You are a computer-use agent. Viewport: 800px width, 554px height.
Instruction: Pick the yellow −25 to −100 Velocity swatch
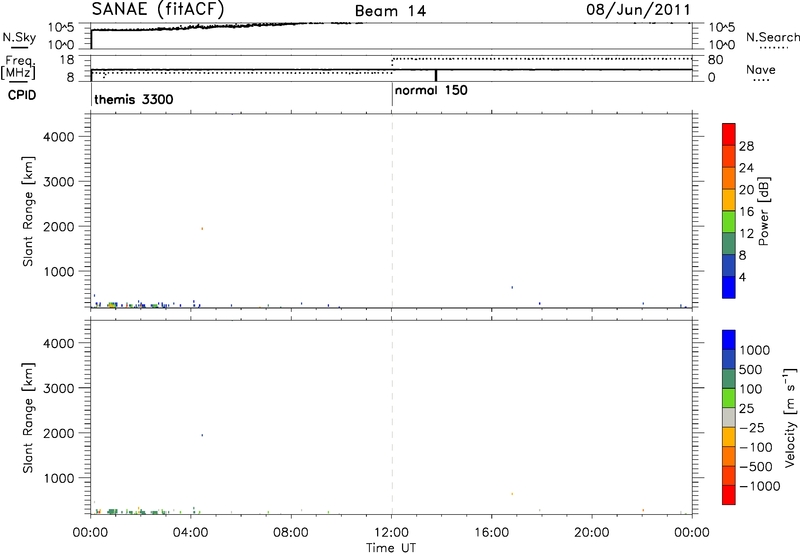(729, 437)
